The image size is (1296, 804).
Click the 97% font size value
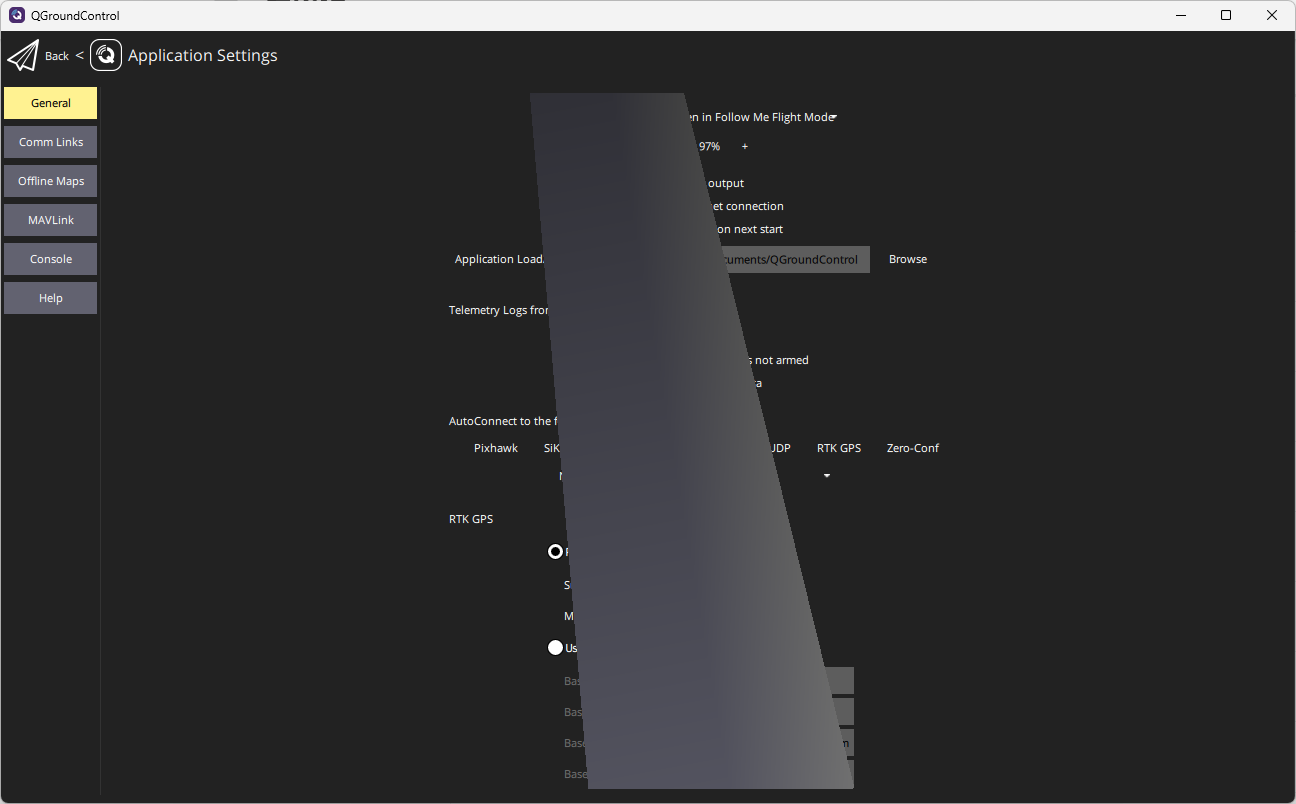(x=709, y=147)
